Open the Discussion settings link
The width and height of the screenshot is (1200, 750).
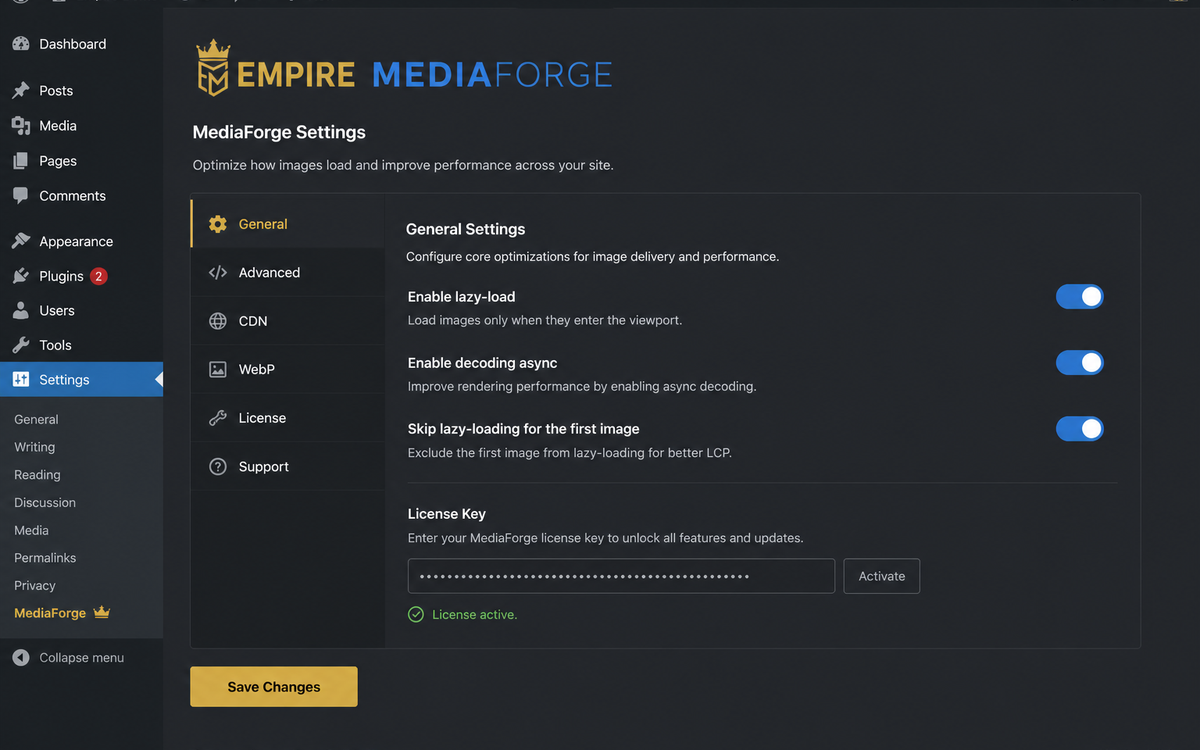[x=45, y=503]
